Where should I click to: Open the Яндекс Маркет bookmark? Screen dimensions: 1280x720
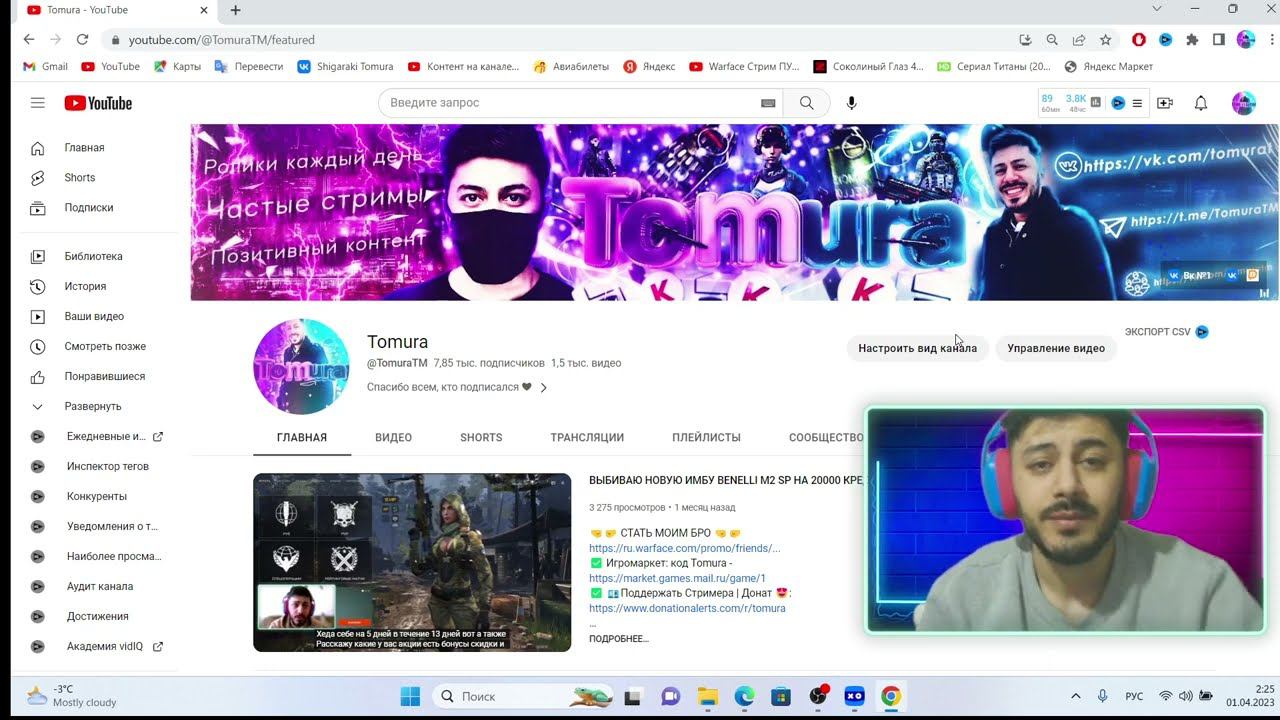pyautogui.click(x=1108, y=67)
